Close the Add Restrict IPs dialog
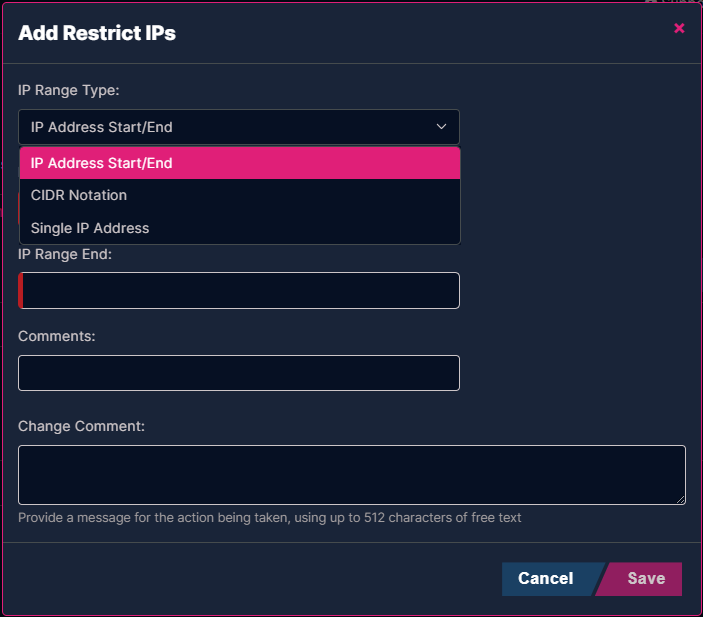703x617 pixels. (x=679, y=28)
